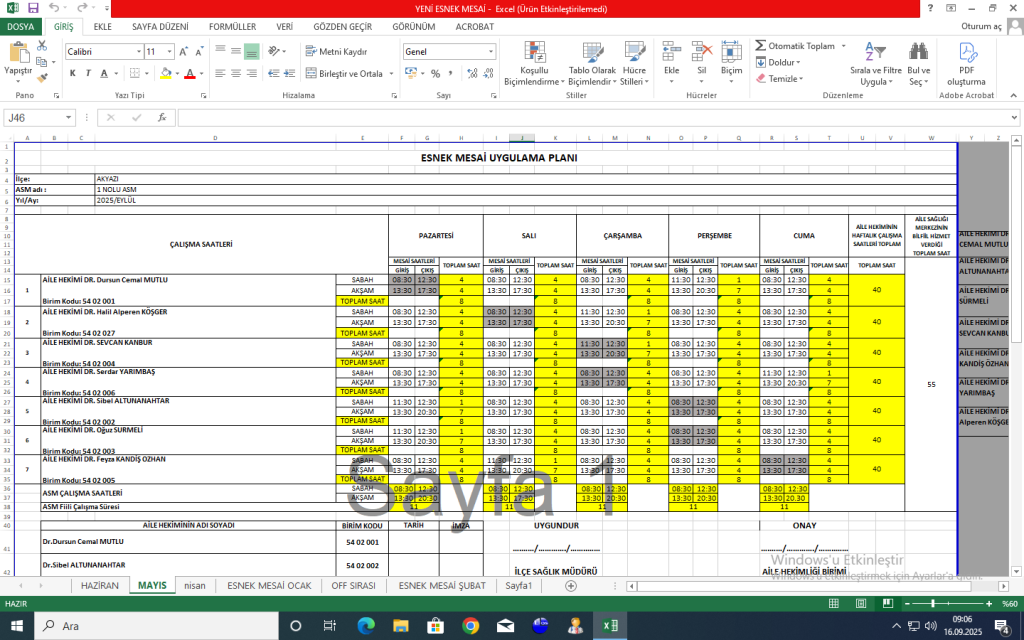The width and height of the screenshot is (1024, 640).
Task: Toggle italic formatting with the T button
Action: coord(88,74)
